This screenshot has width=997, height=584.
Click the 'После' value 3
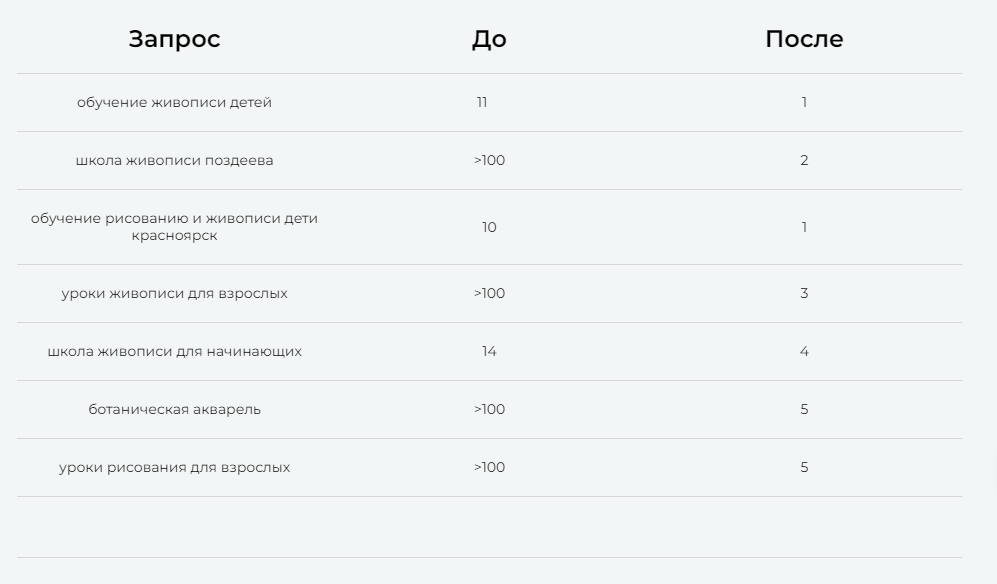[x=804, y=293]
